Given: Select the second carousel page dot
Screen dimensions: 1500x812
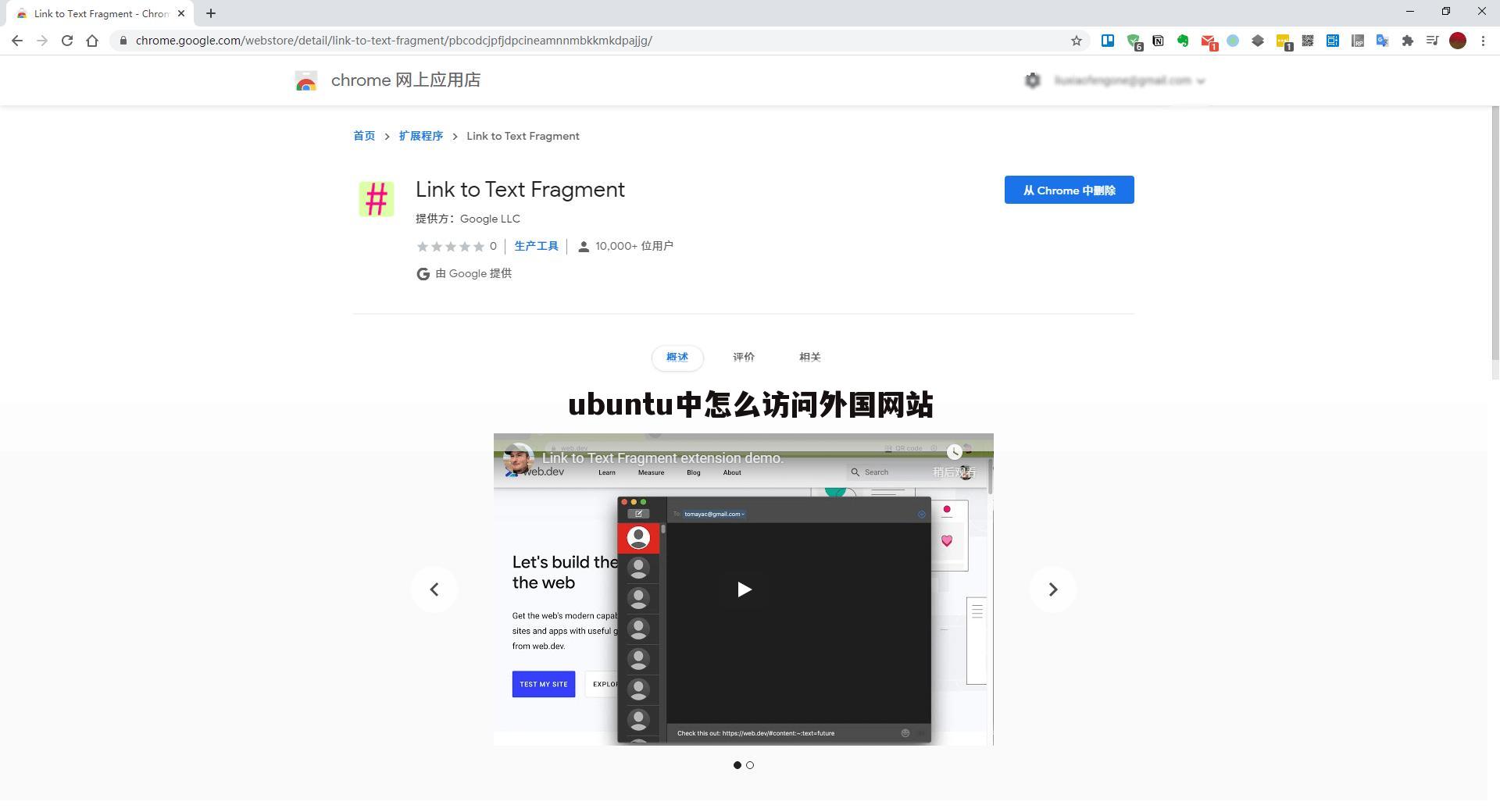Looking at the screenshot, I should (x=750, y=765).
